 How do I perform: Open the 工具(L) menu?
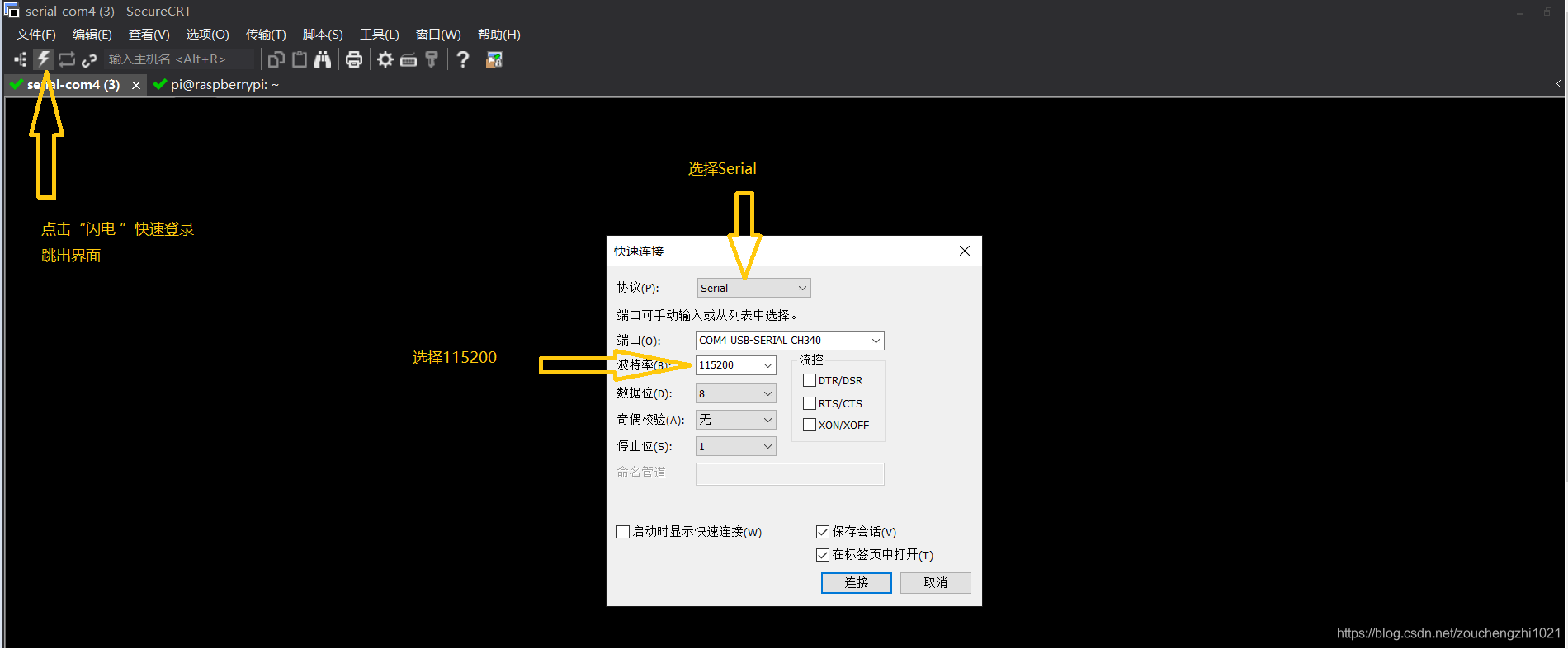point(380,35)
